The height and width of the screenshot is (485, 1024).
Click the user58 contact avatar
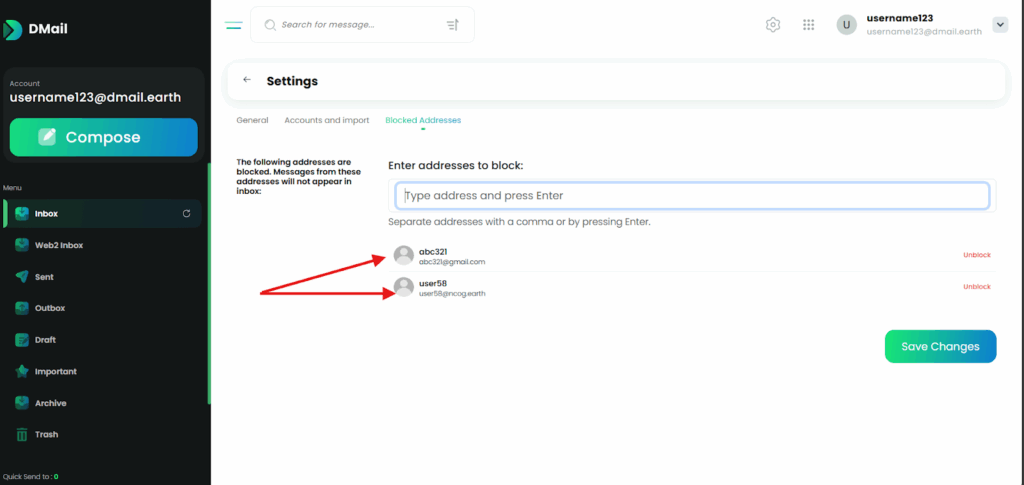pyautogui.click(x=403, y=287)
